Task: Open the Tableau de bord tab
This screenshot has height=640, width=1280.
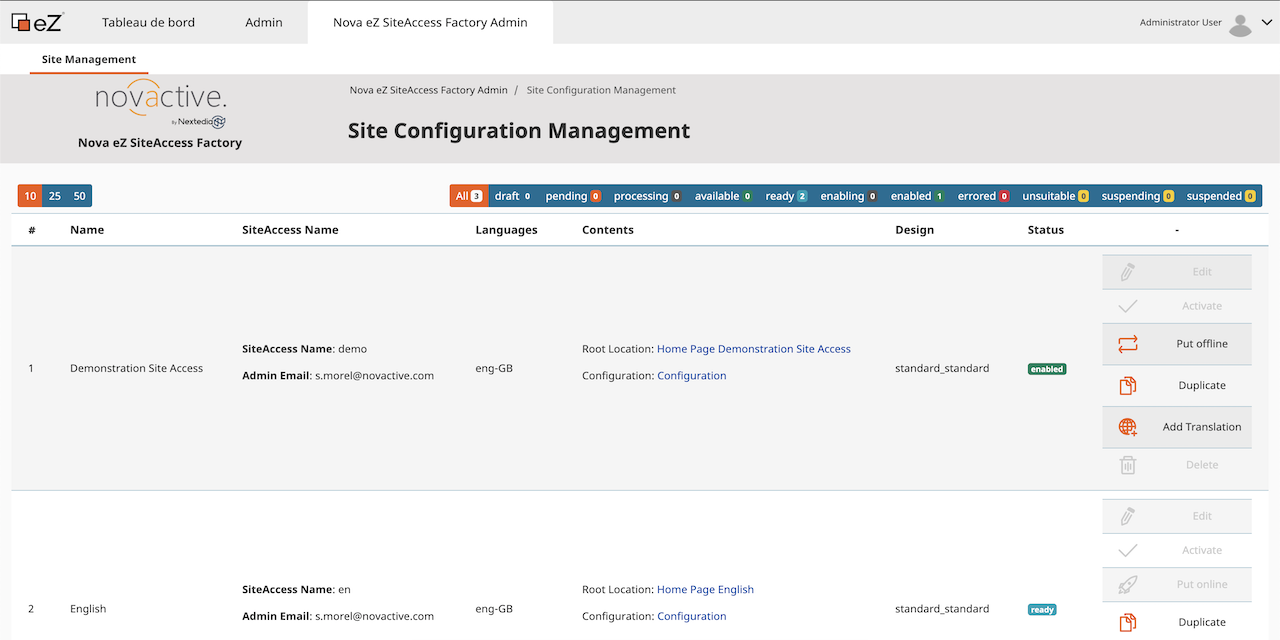Action: click(148, 21)
